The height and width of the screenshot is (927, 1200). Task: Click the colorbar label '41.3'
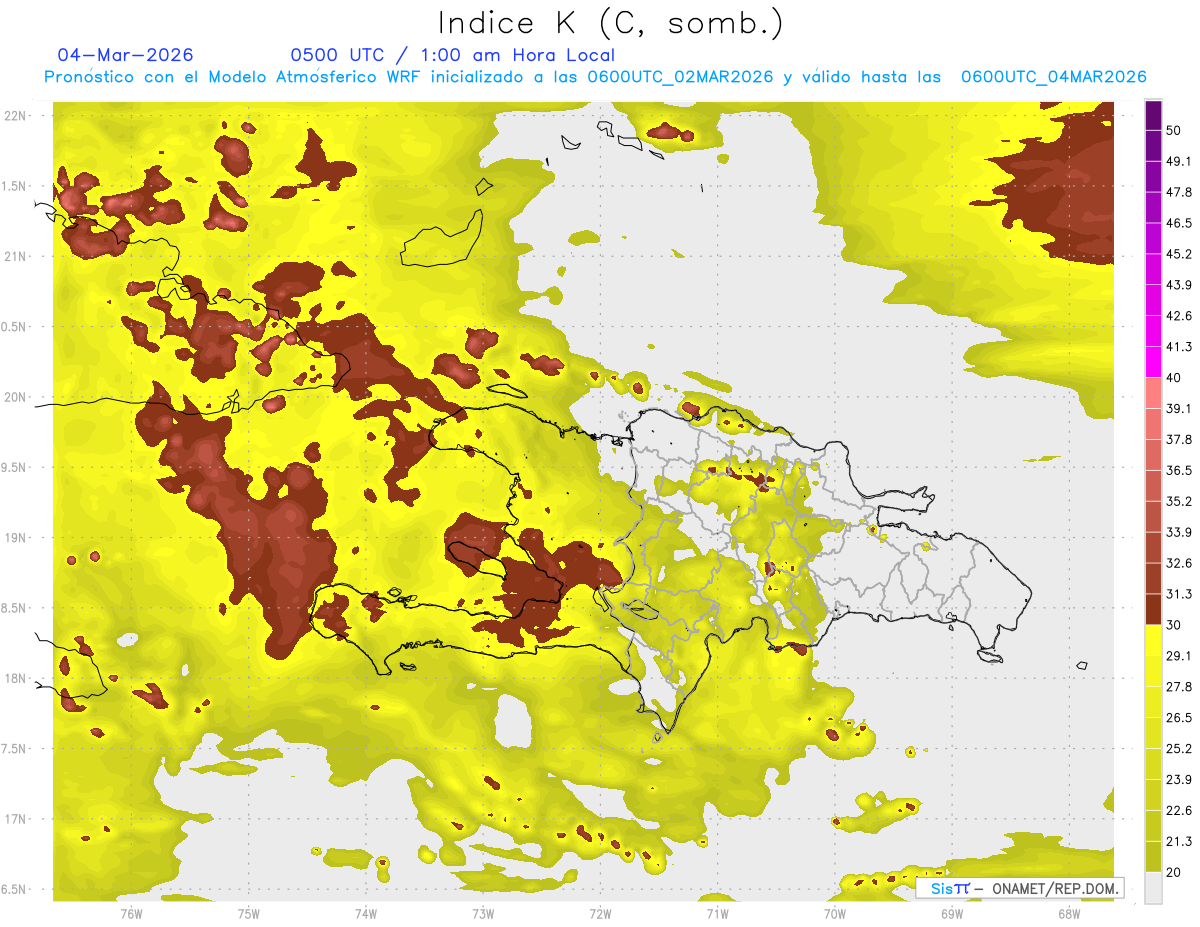tap(1179, 347)
